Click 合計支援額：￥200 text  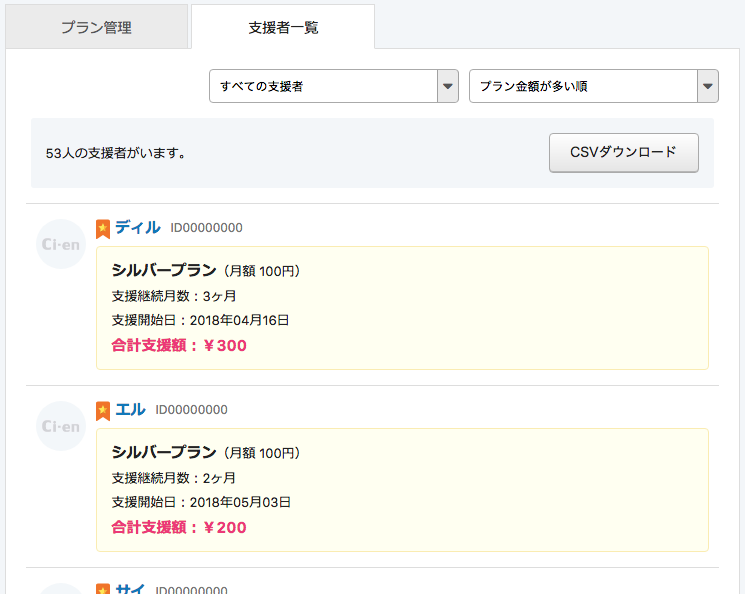click(179, 527)
